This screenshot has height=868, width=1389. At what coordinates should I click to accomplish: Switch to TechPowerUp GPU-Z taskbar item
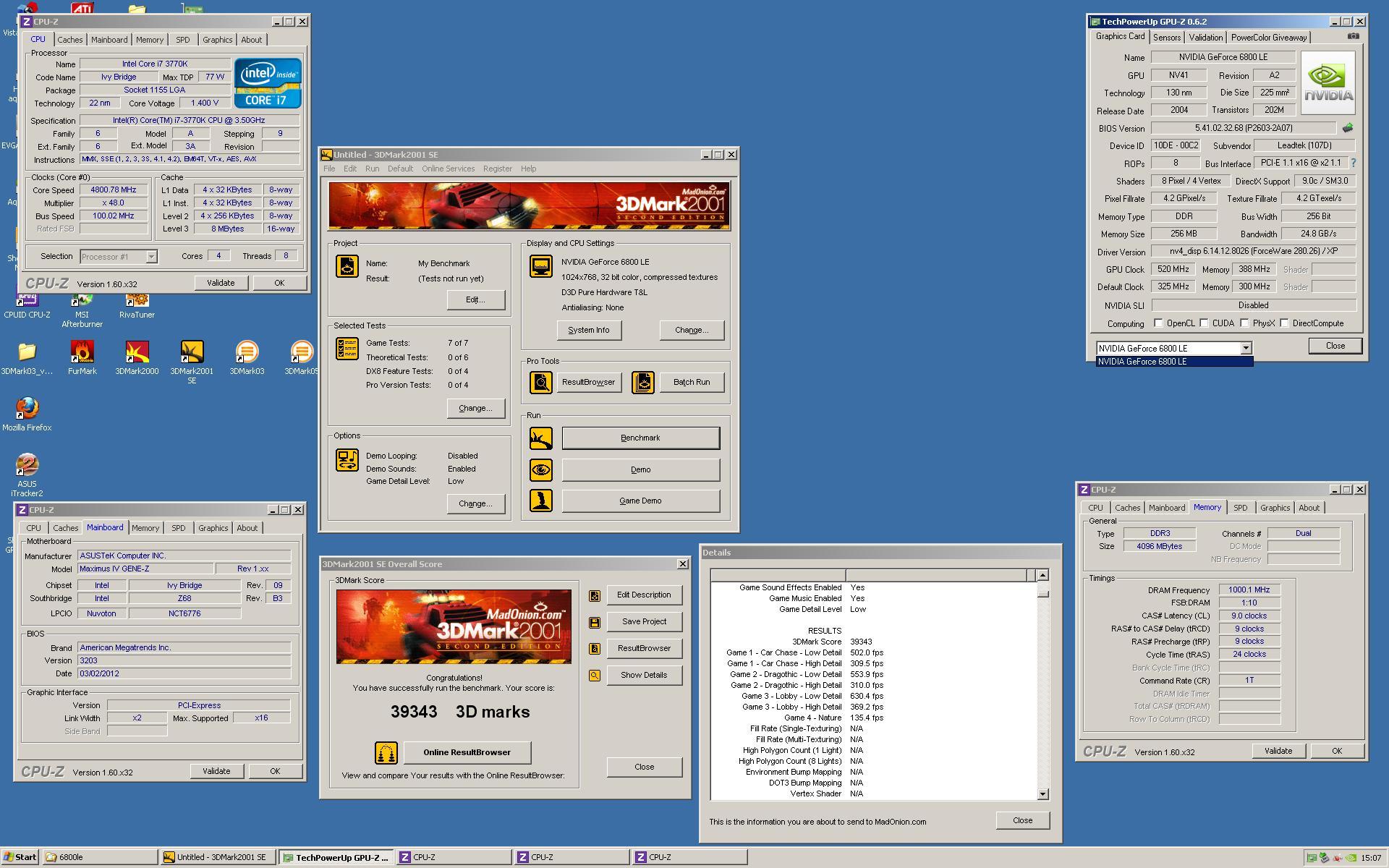336,857
